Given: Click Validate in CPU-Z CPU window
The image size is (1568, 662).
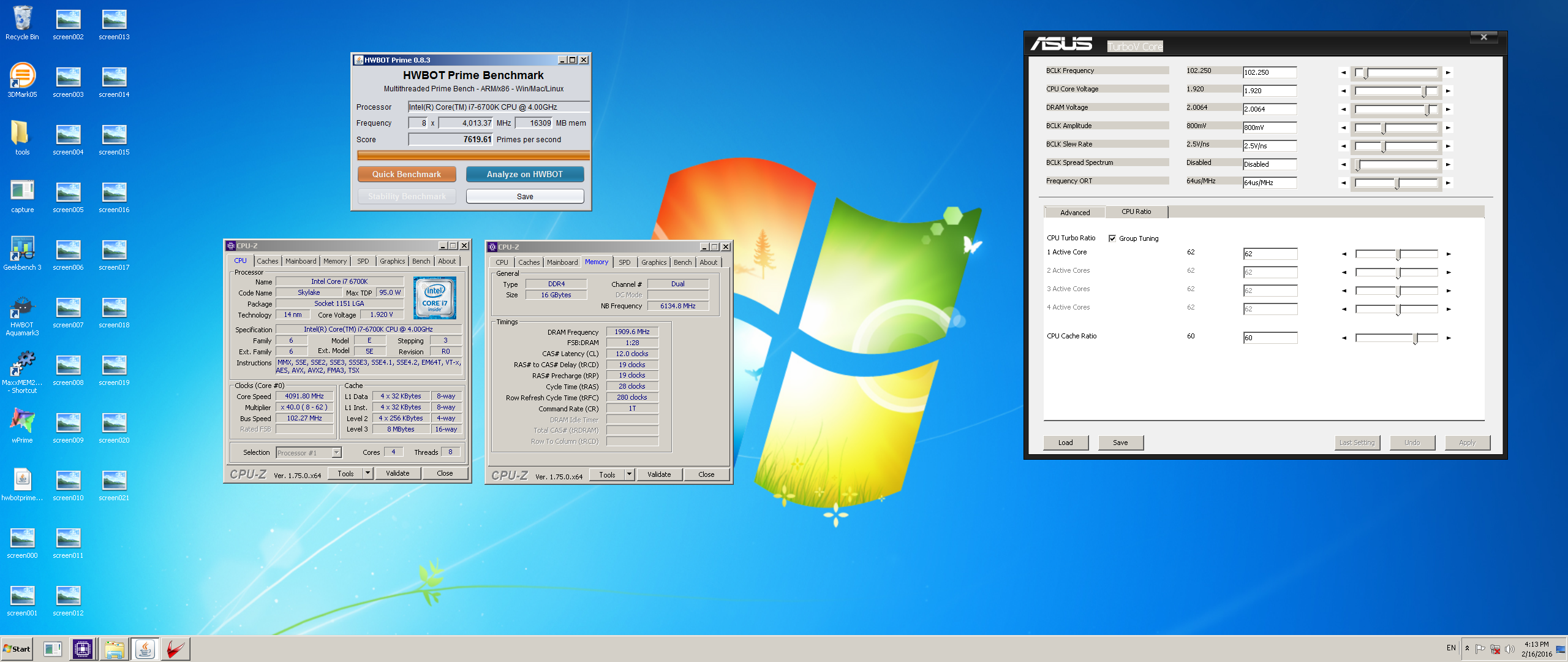Looking at the screenshot, I should 398,473.
